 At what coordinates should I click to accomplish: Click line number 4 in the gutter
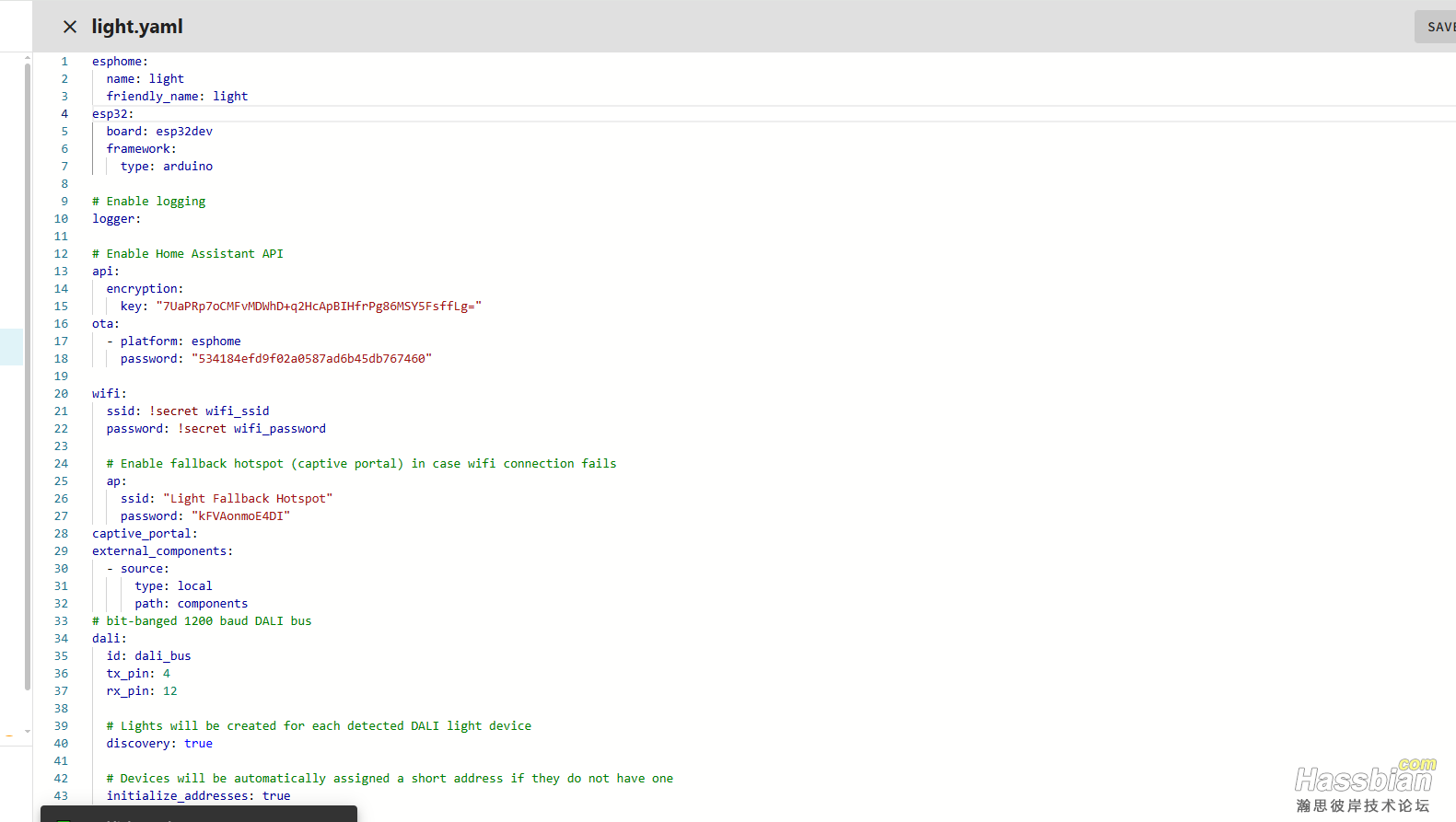pos(64,114)
